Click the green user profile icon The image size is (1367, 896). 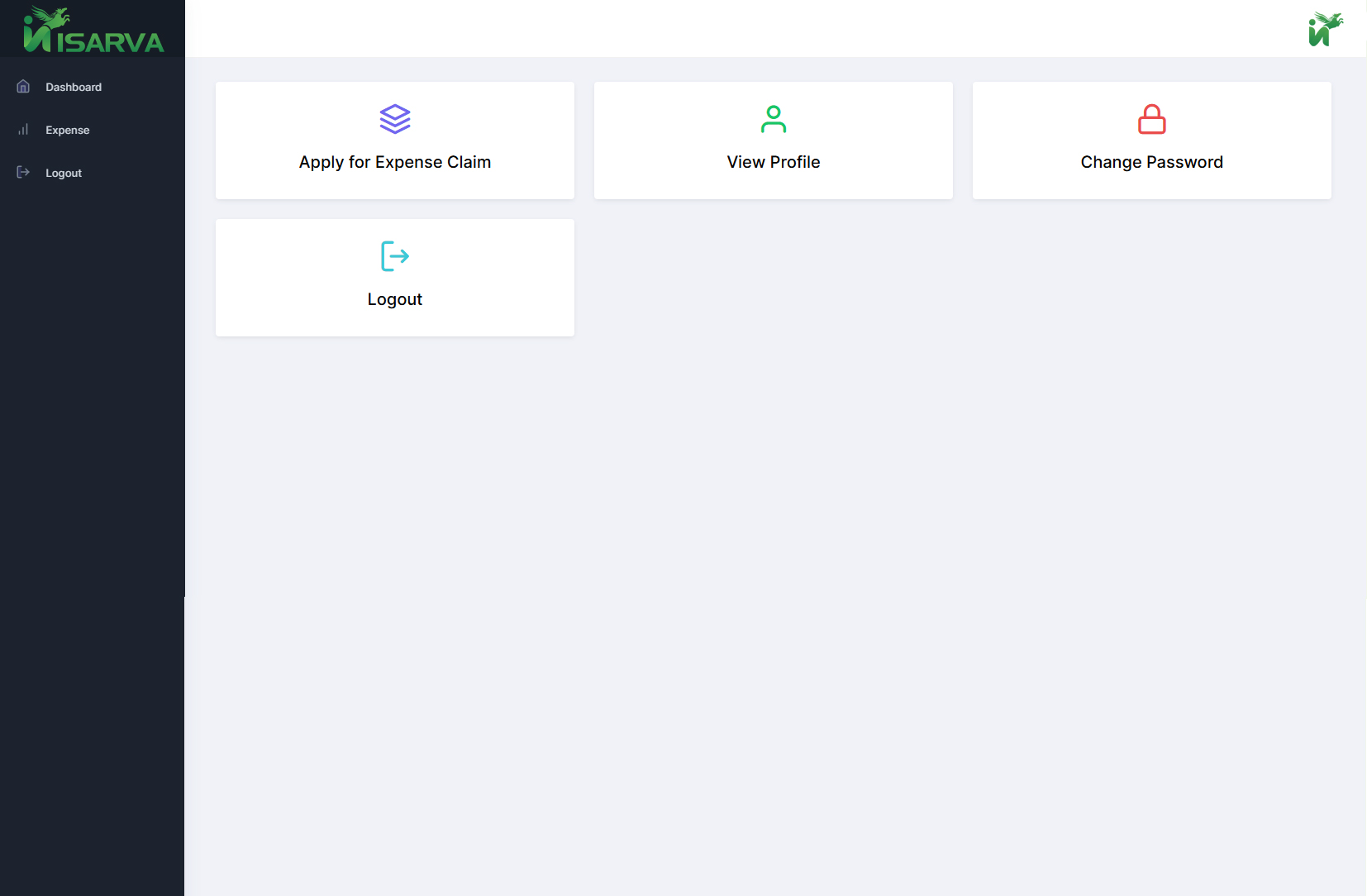(x=774, y=119)
